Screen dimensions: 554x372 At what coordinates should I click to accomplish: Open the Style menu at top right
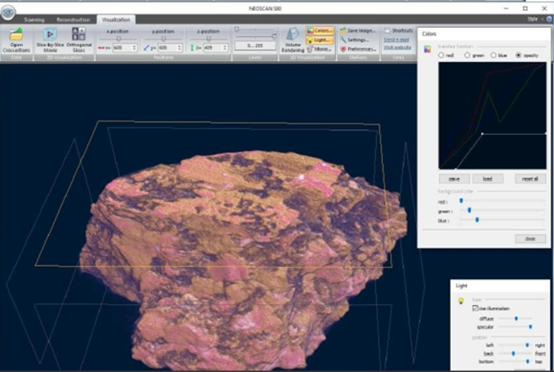pyautogui.click(x=533, y=19)
